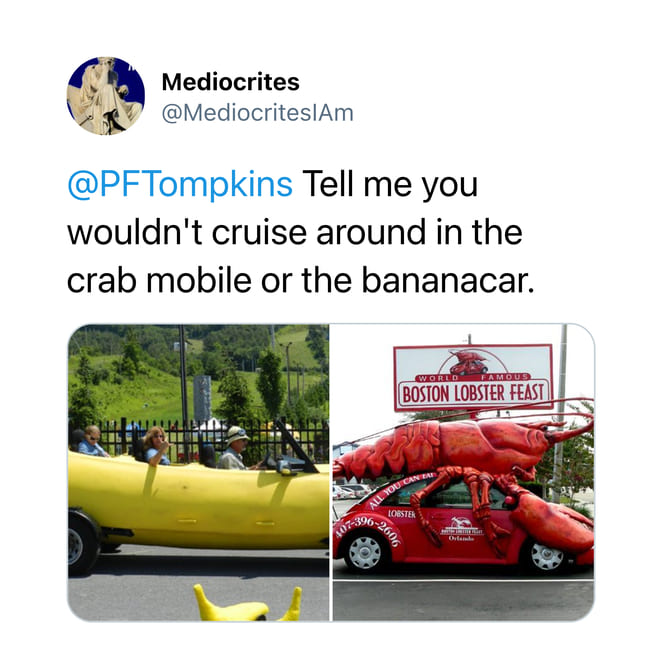This screenshot has width=662, height=662.
Task: Click the LOBSTER label on the car door
Action: 402,514
